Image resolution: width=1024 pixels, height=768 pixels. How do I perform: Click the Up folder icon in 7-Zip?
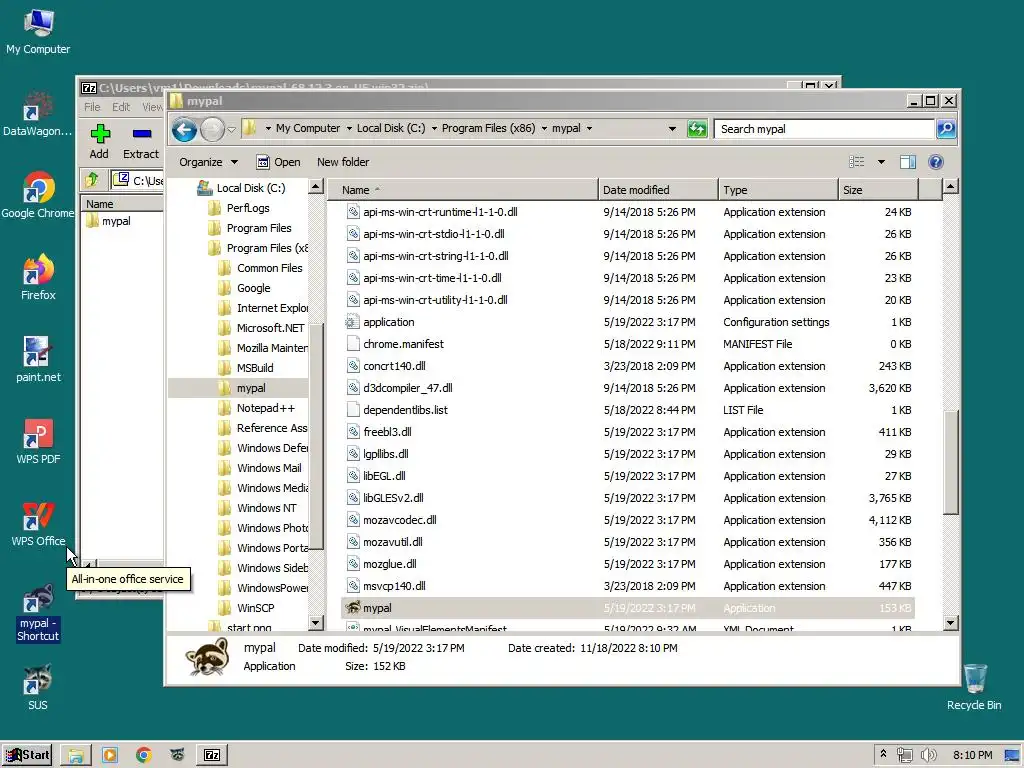[91, 179]
